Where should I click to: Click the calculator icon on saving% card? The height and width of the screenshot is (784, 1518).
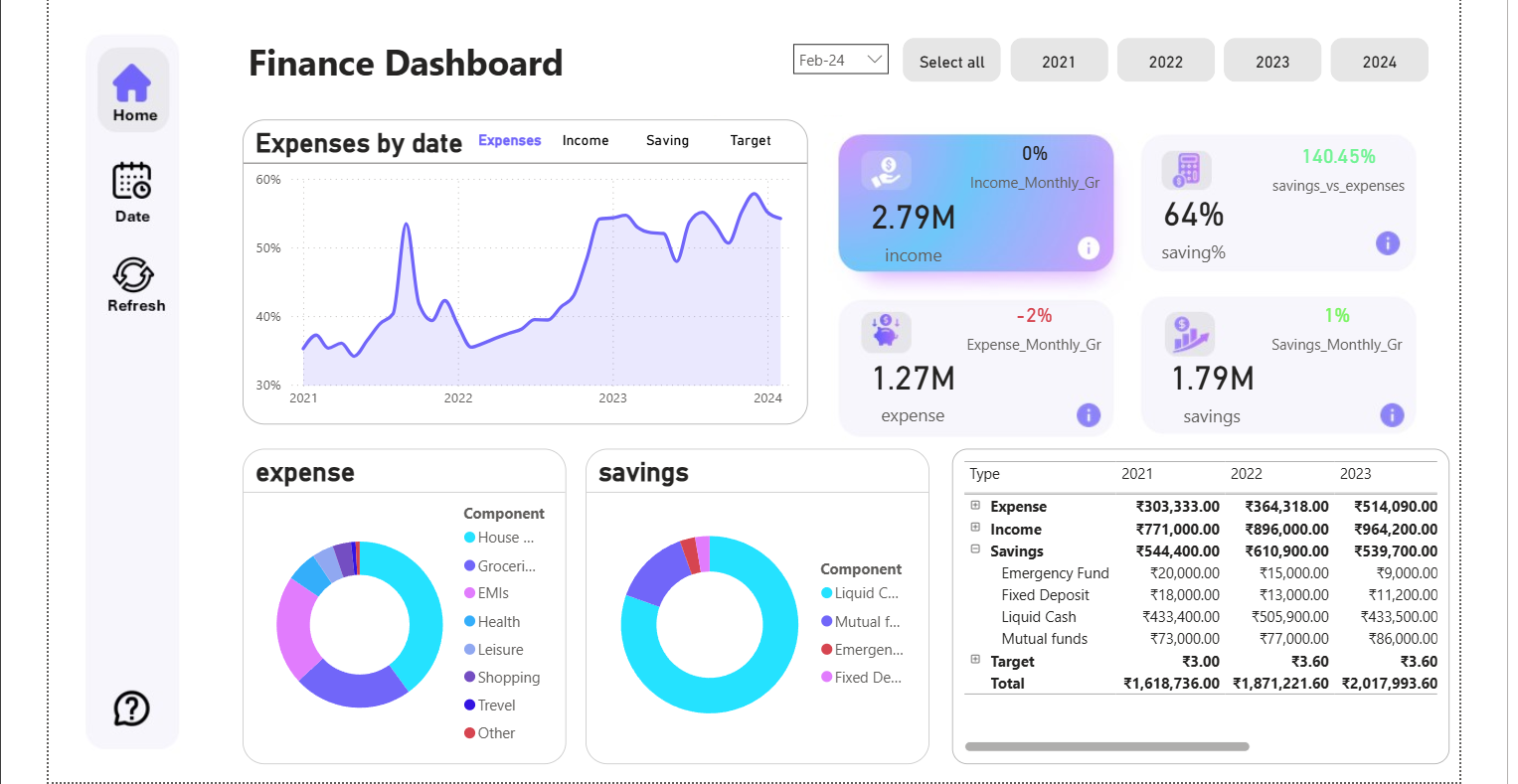(1188, 169)
